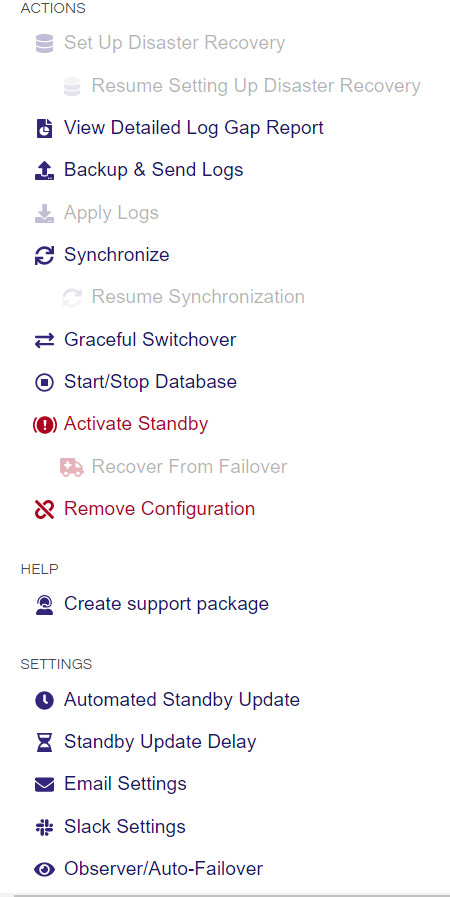Click the Slack Settings logo icon
This screenshot has height=897, width=450.
pos(45,827)
